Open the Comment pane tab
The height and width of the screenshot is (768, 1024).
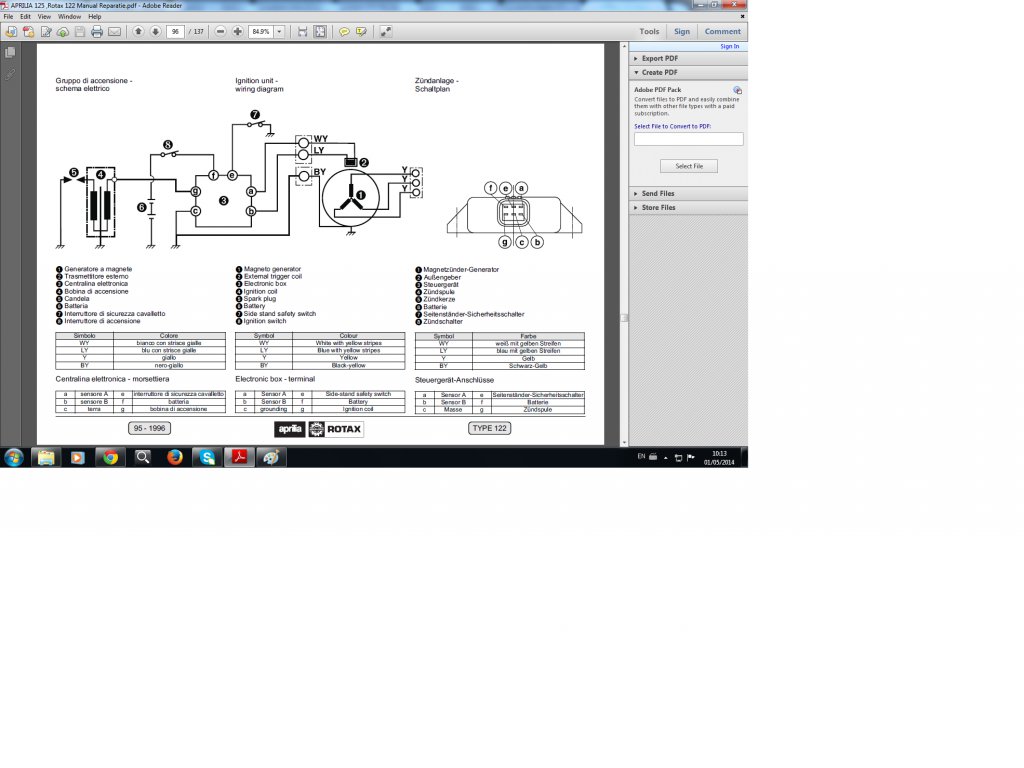tap(722, 31)
